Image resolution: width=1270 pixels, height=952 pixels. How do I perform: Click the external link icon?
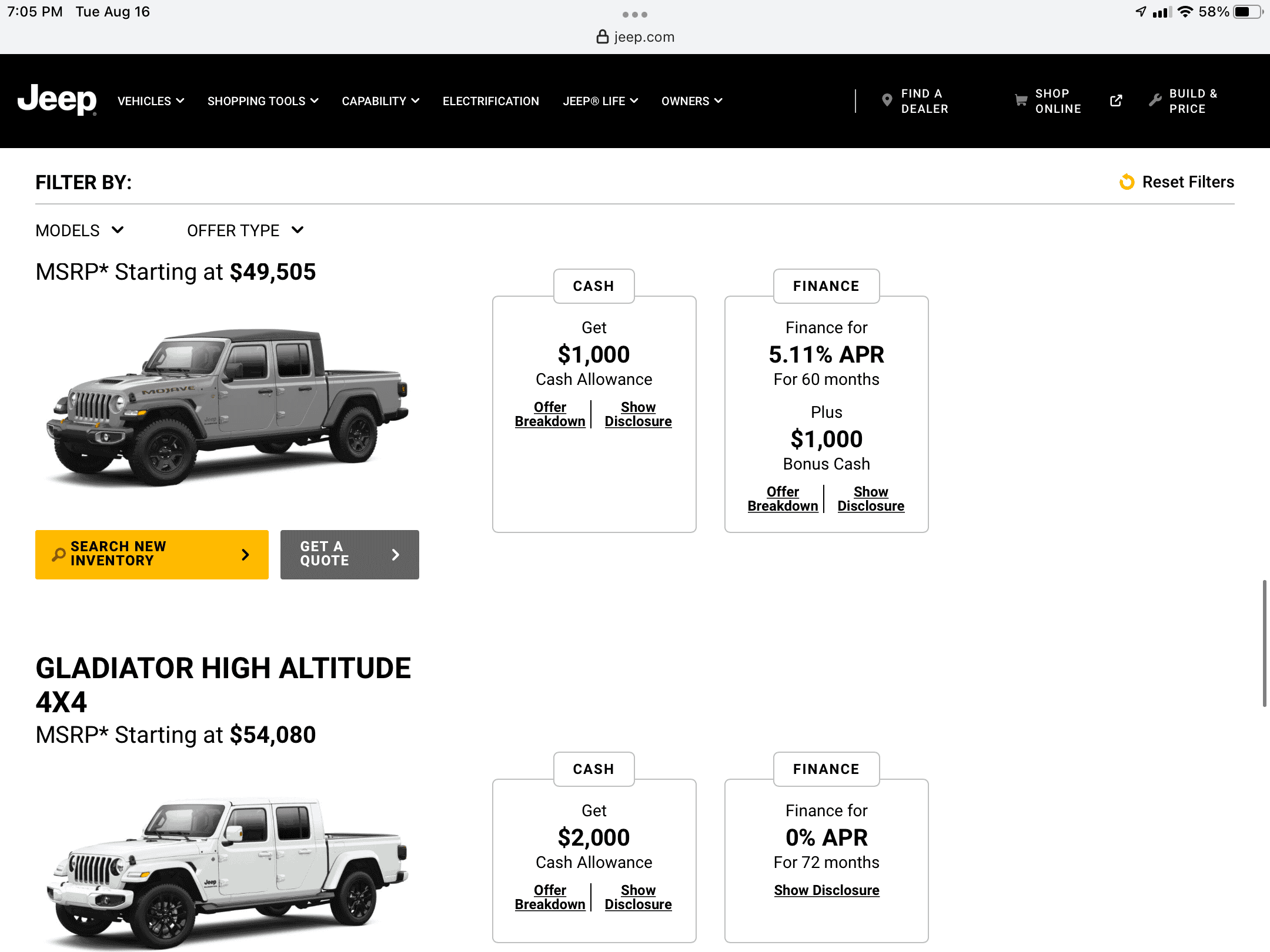[1116, 100]
